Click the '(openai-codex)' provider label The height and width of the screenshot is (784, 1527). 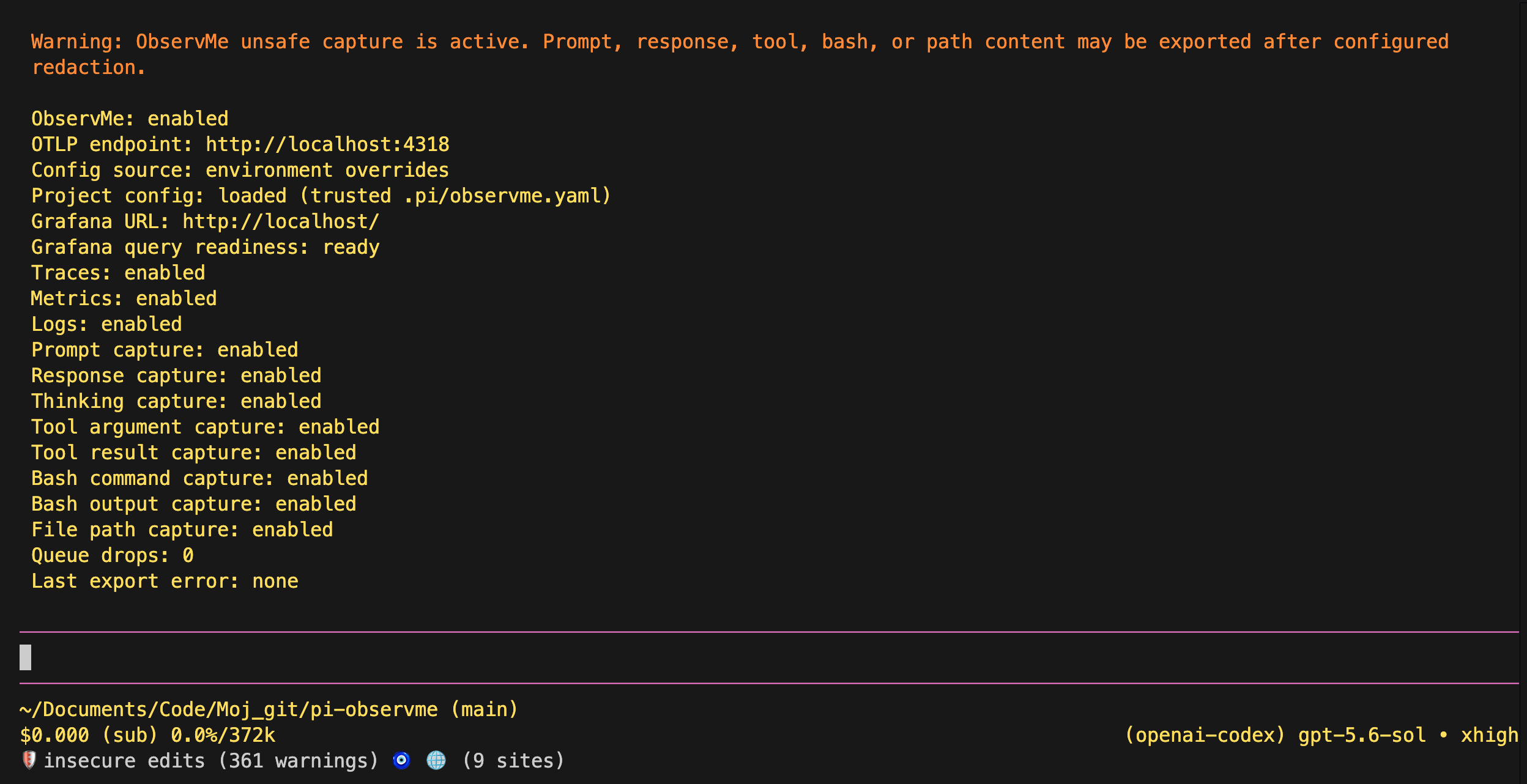(x=1205, y=735)
